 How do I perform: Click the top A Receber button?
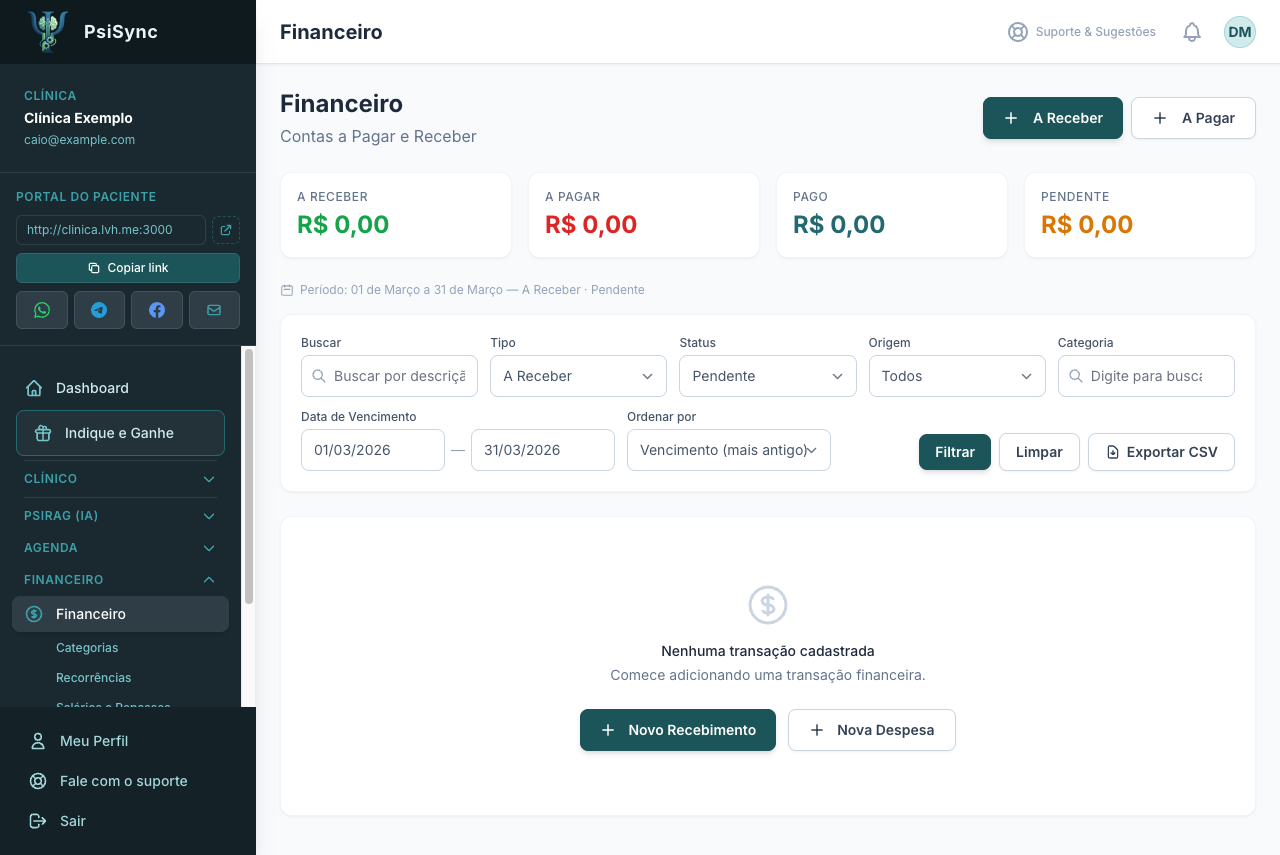1053,118
